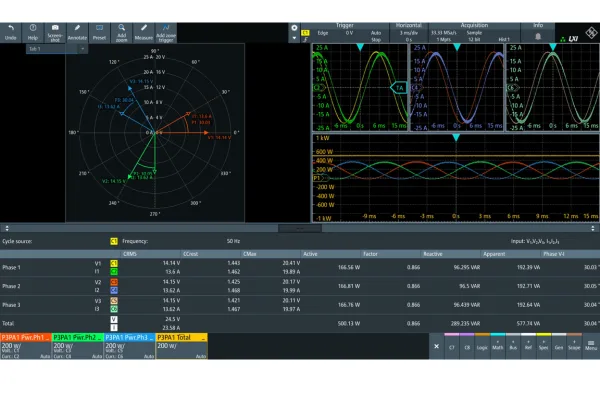Select the Tab 1 tab label
Viewport: 600px width, 400px height.
pos(35,49)
